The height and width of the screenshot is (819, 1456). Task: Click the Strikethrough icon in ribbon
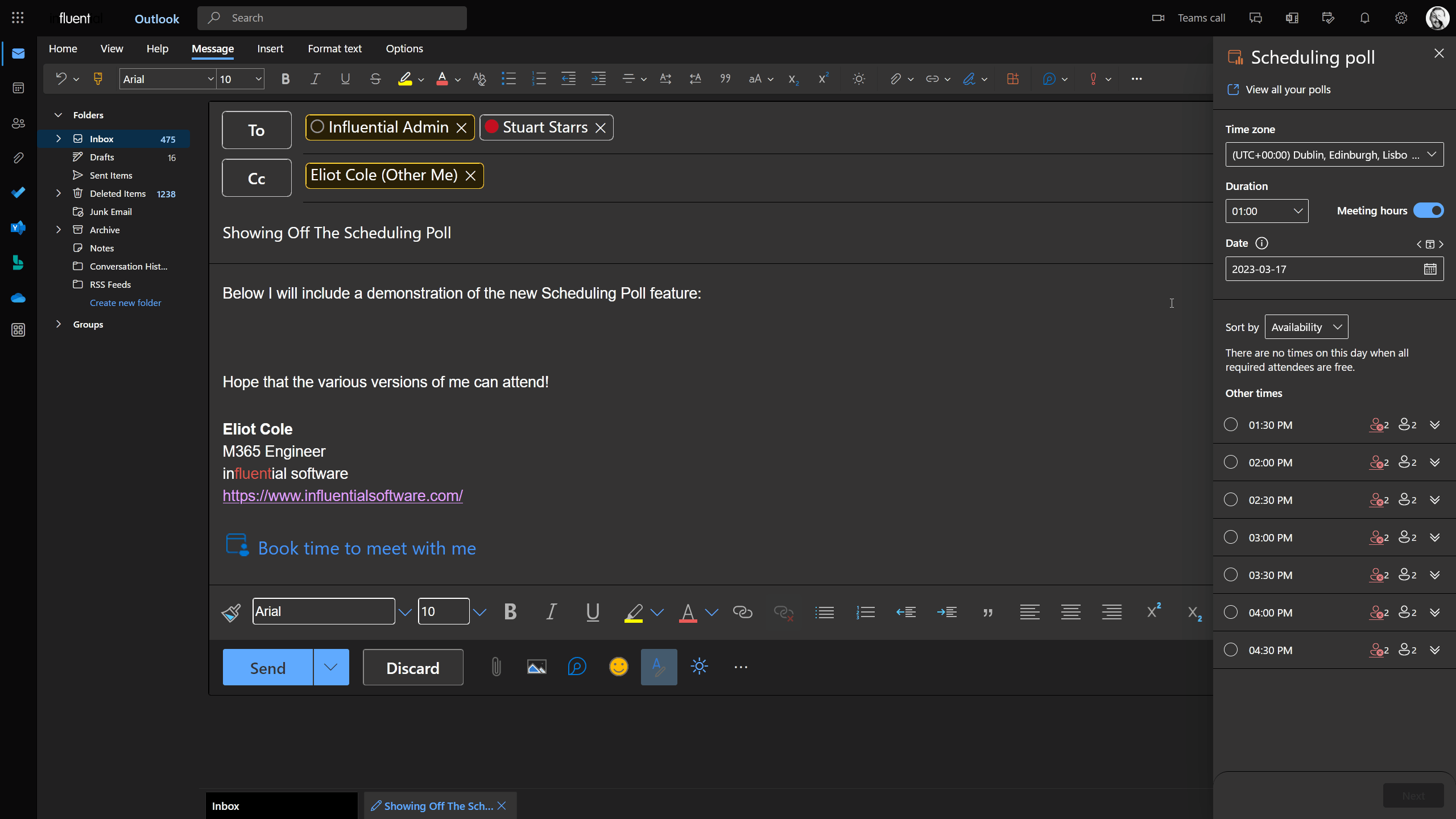(375, 79)
